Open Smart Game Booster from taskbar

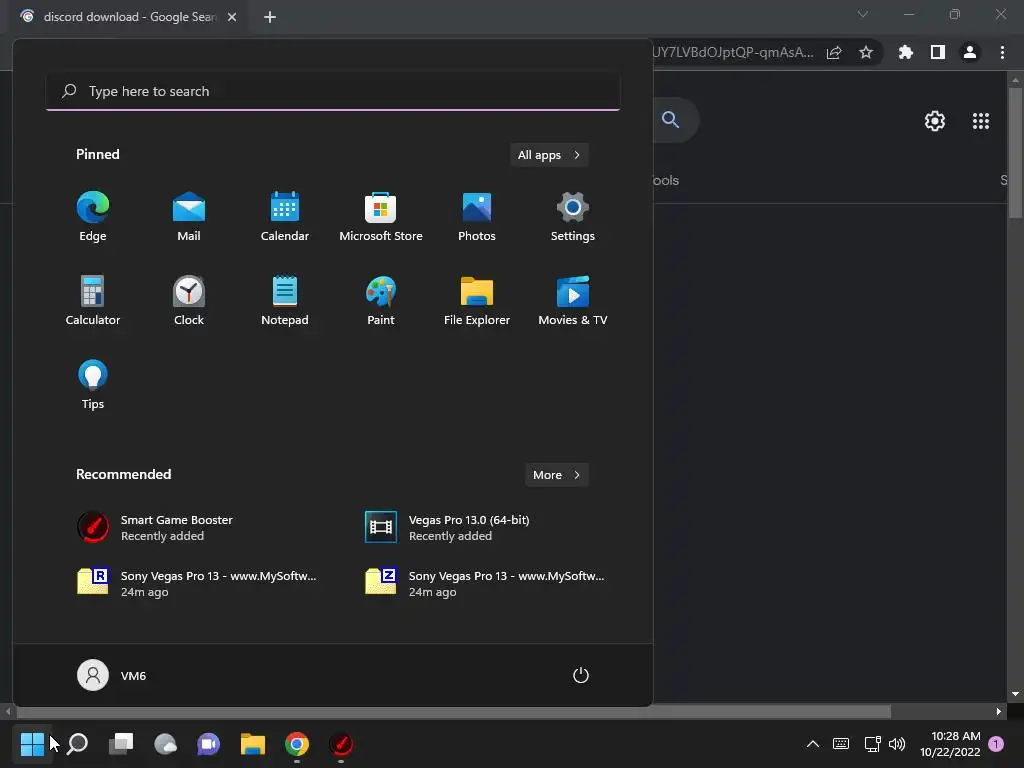[341, 744]
